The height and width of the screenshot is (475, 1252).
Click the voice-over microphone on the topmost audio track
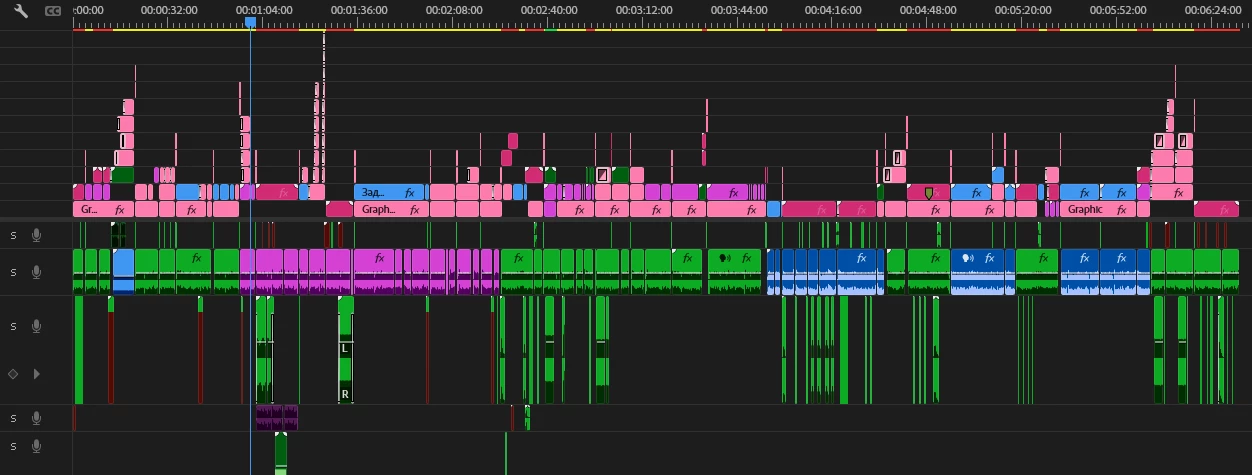point(37,235)
